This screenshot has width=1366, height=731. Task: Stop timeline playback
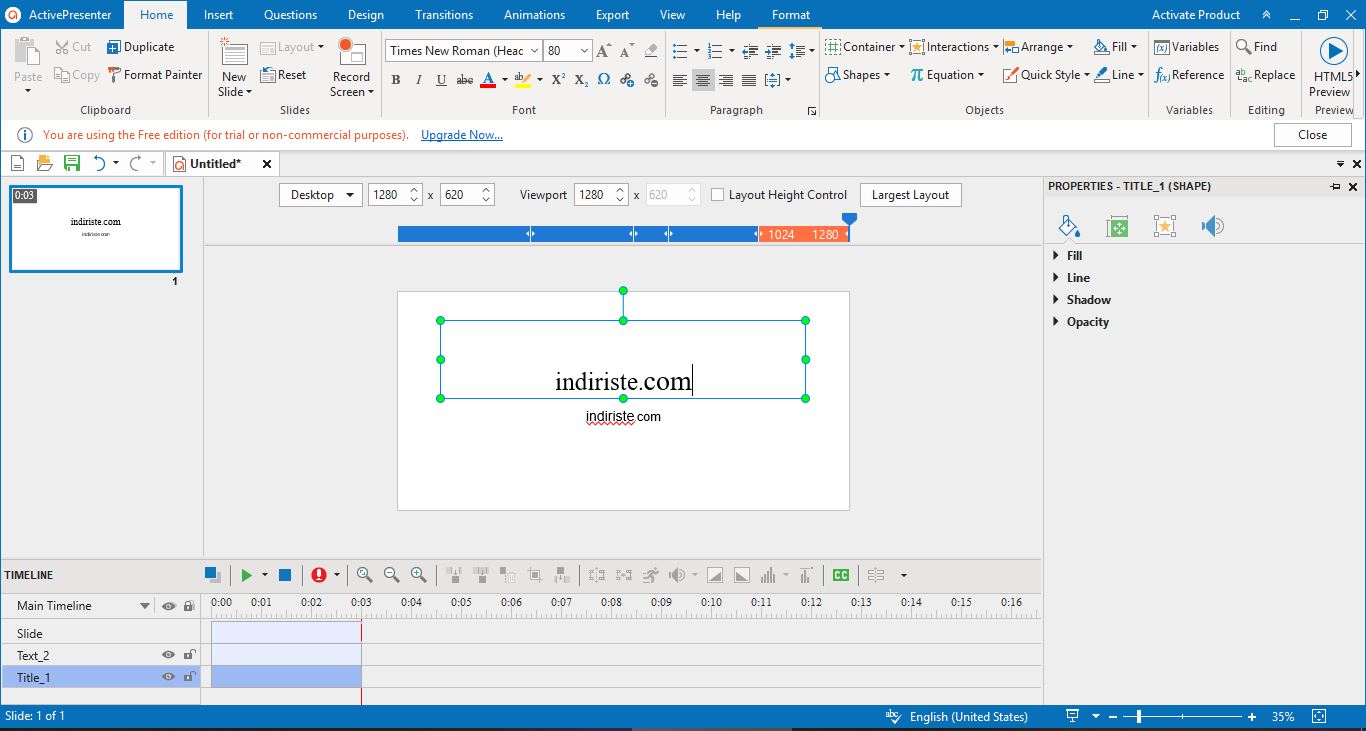[x=285, y=575]
